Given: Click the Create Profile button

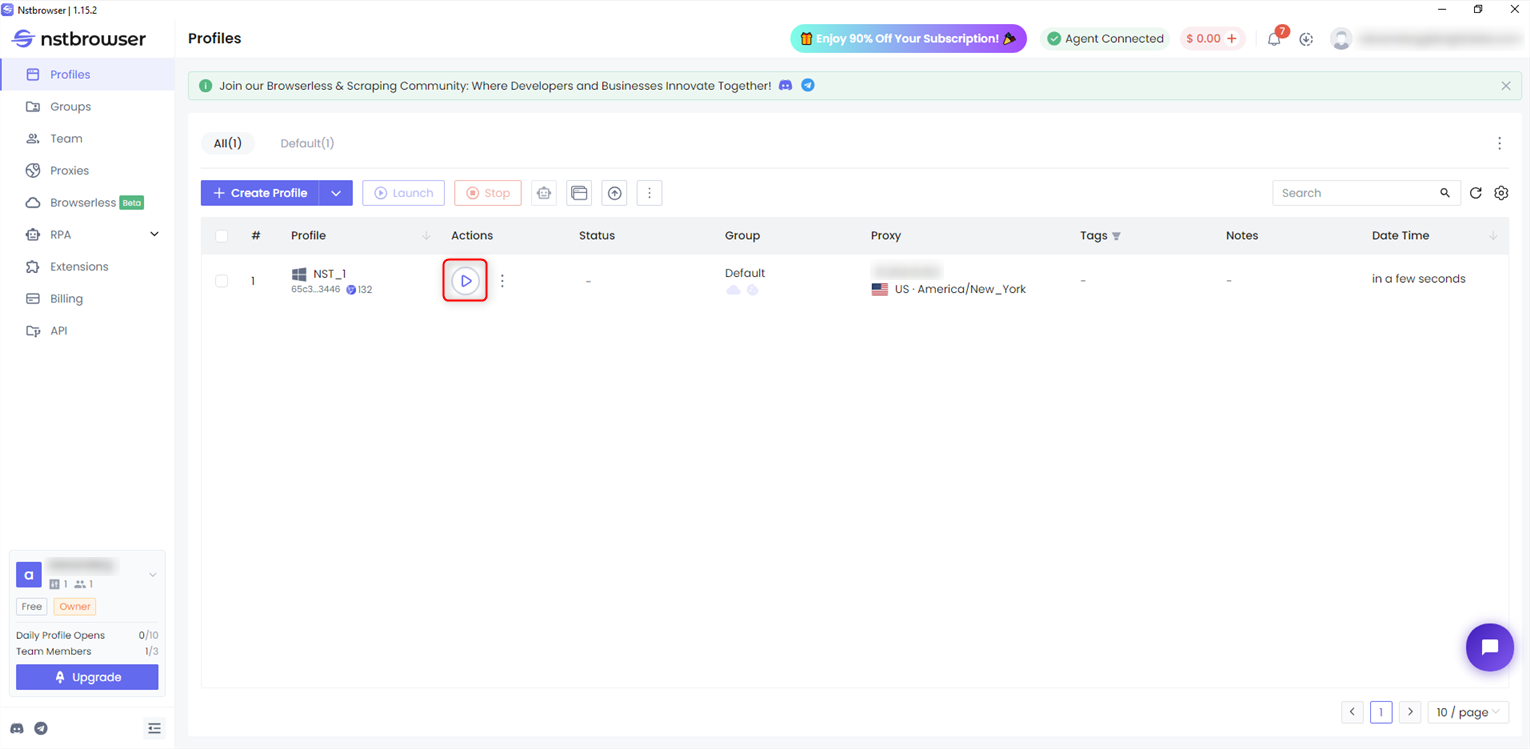Looking at the screenshot, I should pos(260,193).
